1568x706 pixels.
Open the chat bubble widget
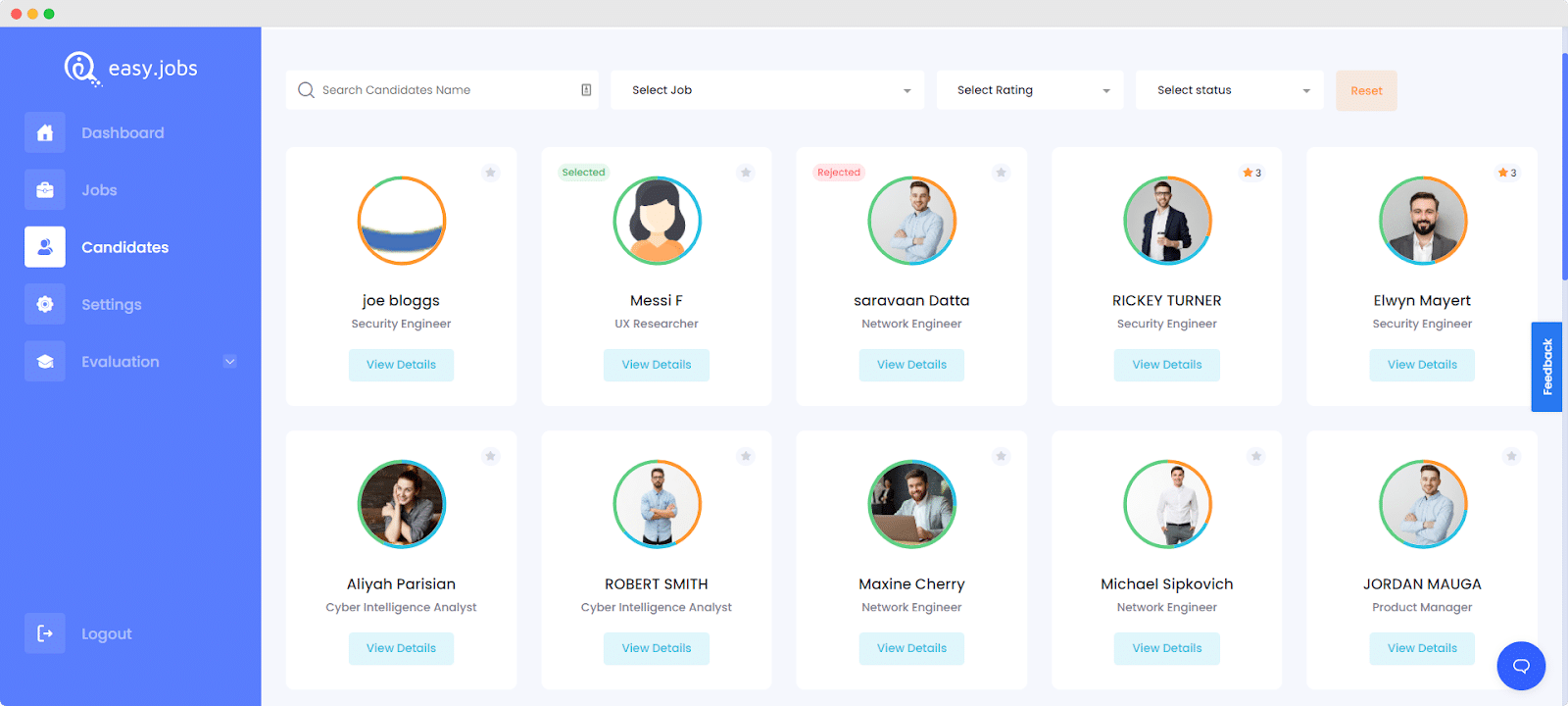[1521, 667]
